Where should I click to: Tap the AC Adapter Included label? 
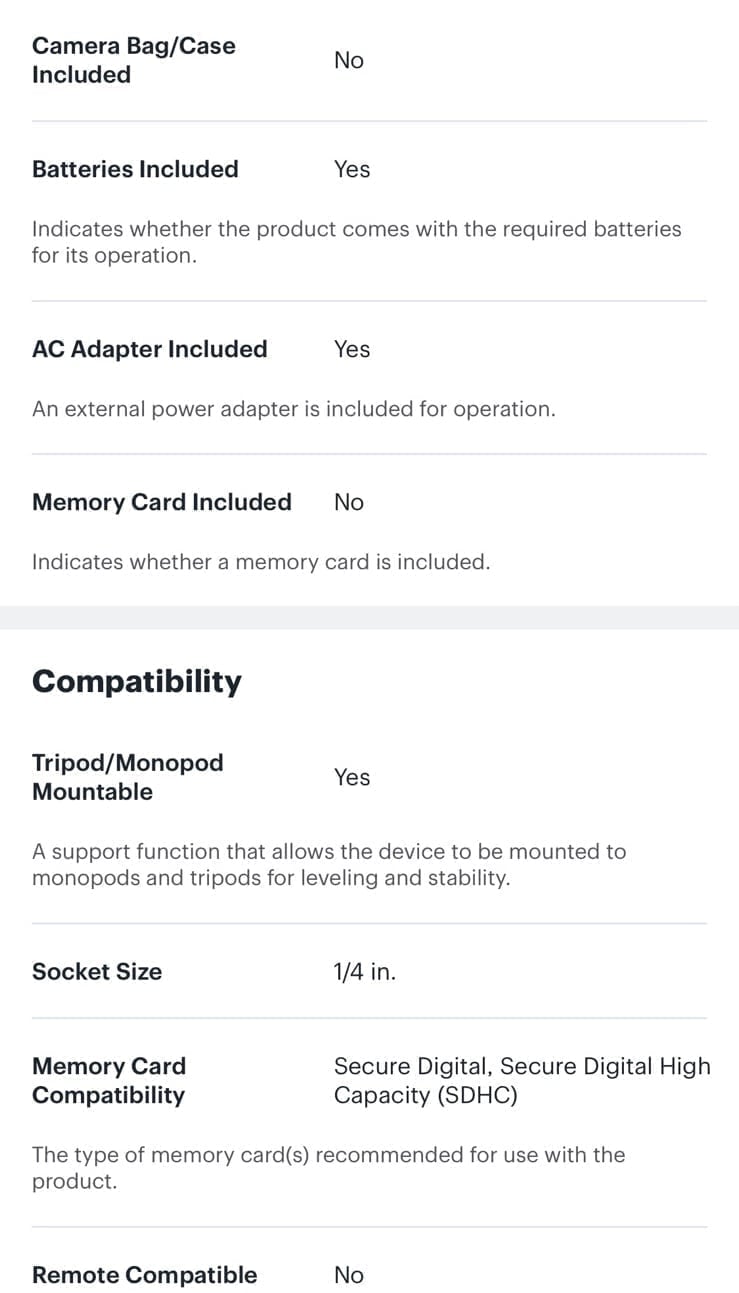click(150, 349)
